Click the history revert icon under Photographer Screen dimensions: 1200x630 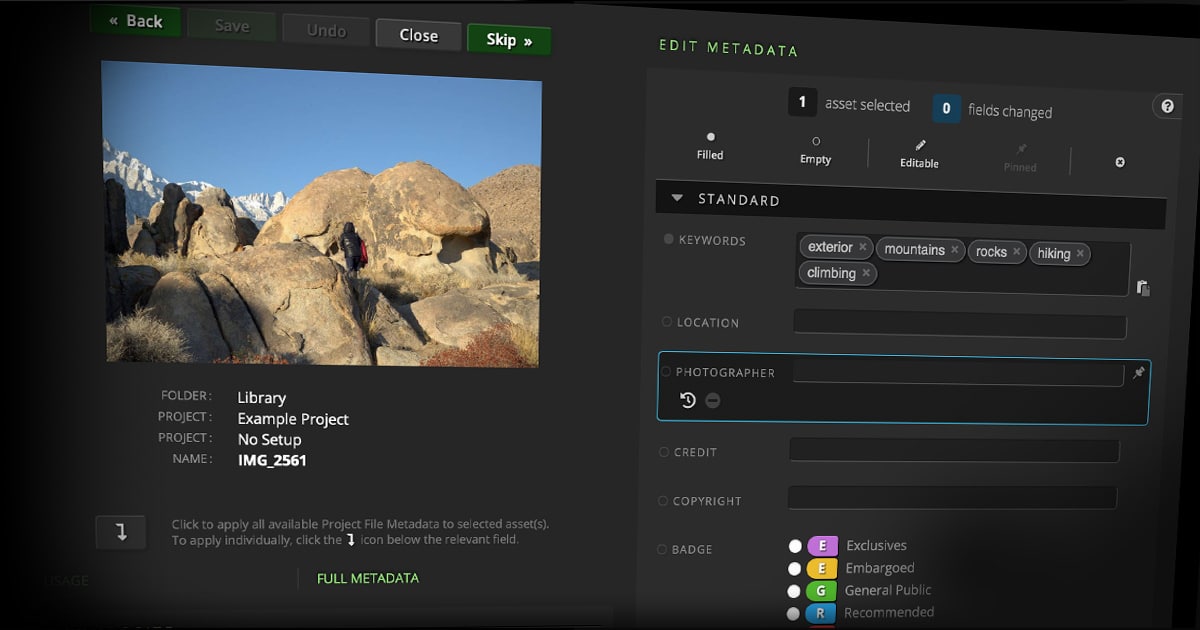(688, 400)
